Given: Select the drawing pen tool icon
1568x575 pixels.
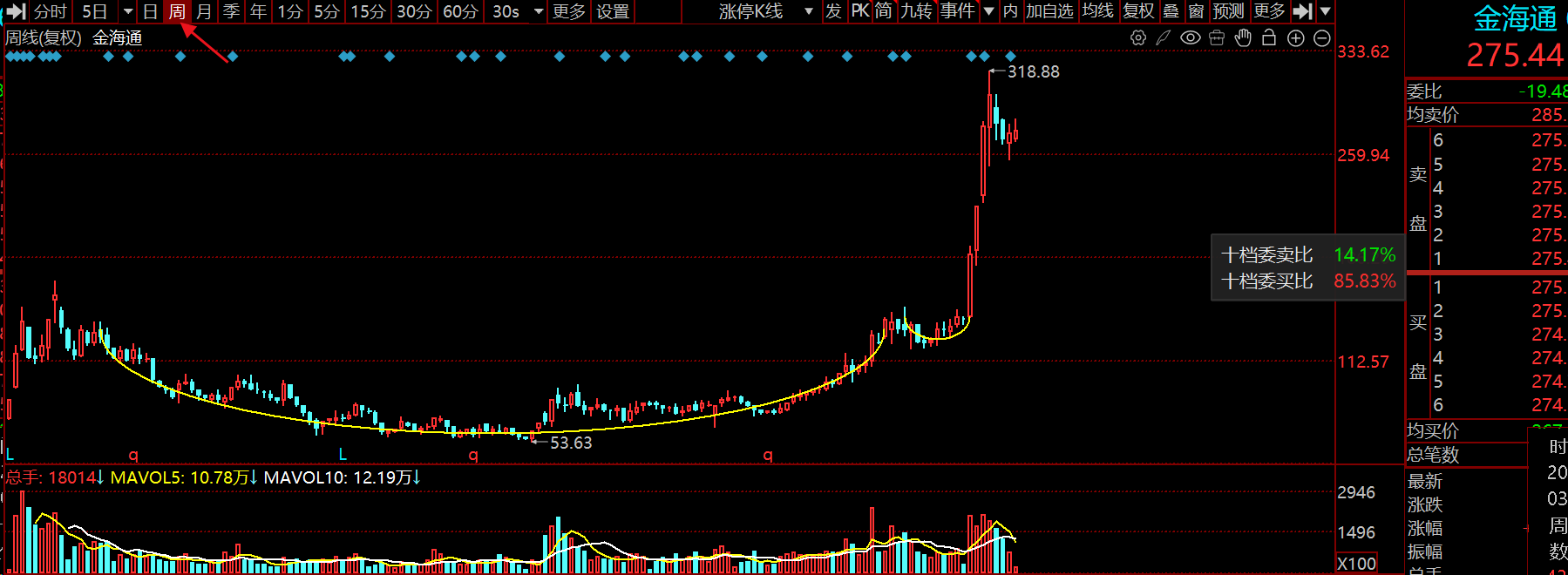Looking at the screenshot, I should tap(1164, 37).
